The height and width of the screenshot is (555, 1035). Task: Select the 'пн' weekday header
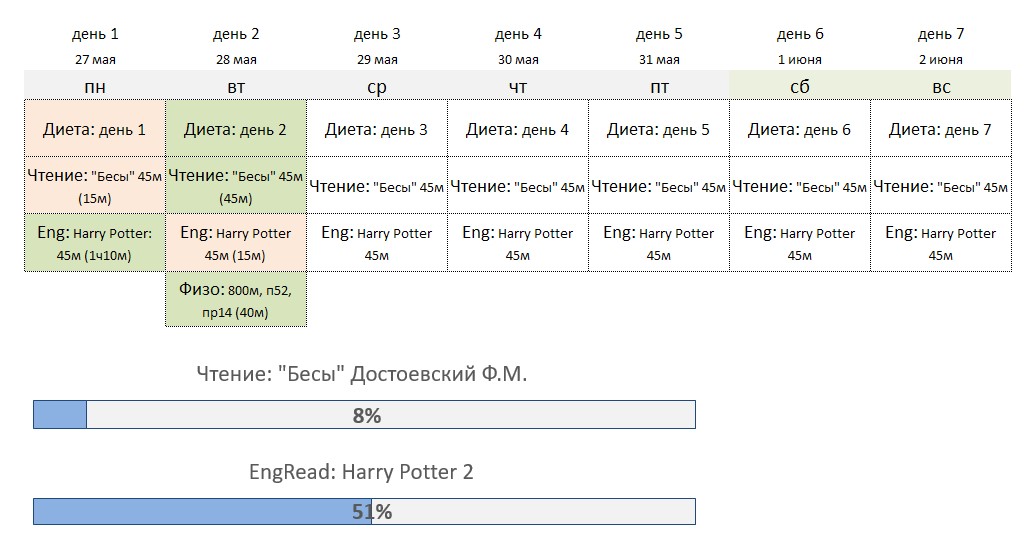tap(95, 86)
